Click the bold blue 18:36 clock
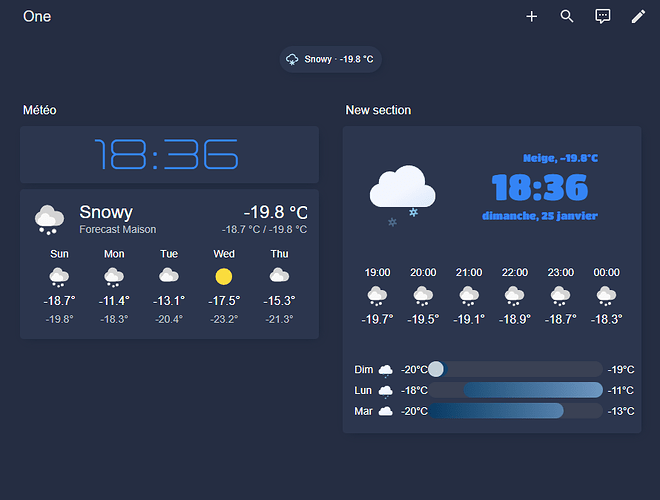Image resolution: width=660 pixels, height=500 pixels. 540,187
